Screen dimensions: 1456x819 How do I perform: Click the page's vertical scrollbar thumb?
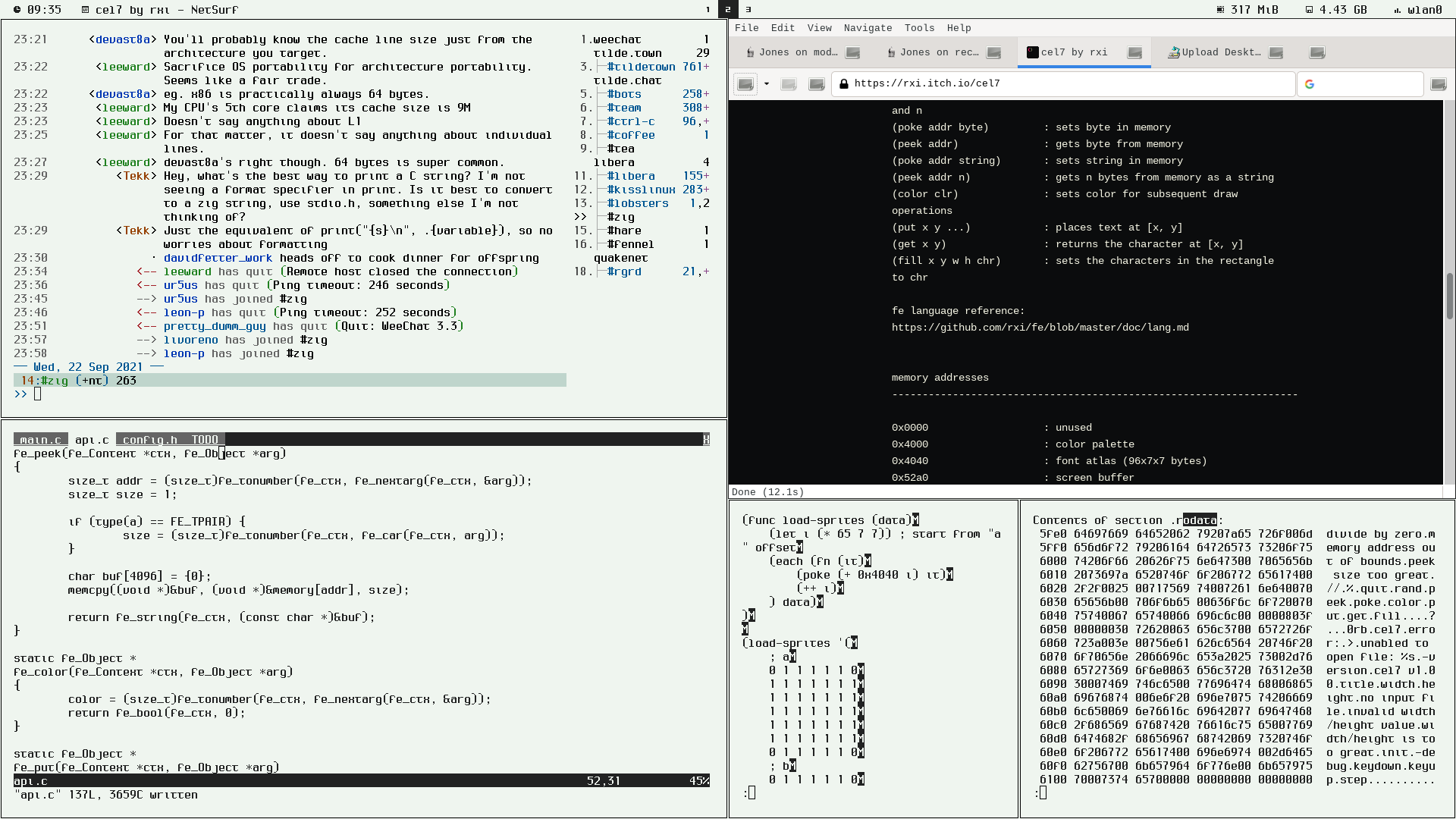pos(1449,296)
